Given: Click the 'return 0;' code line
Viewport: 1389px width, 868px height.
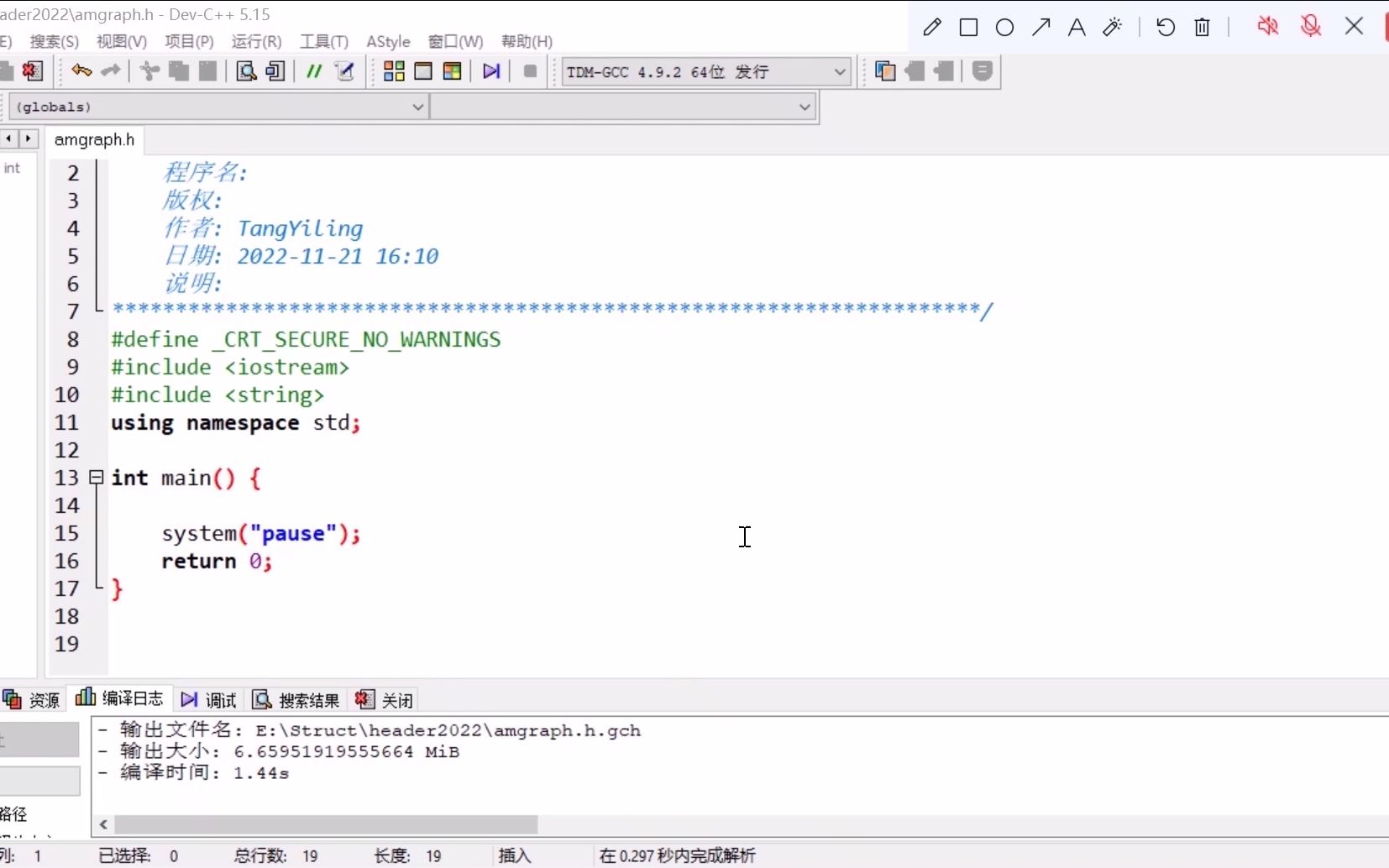Looking at the screenshot, I should [x=217, y=561].
